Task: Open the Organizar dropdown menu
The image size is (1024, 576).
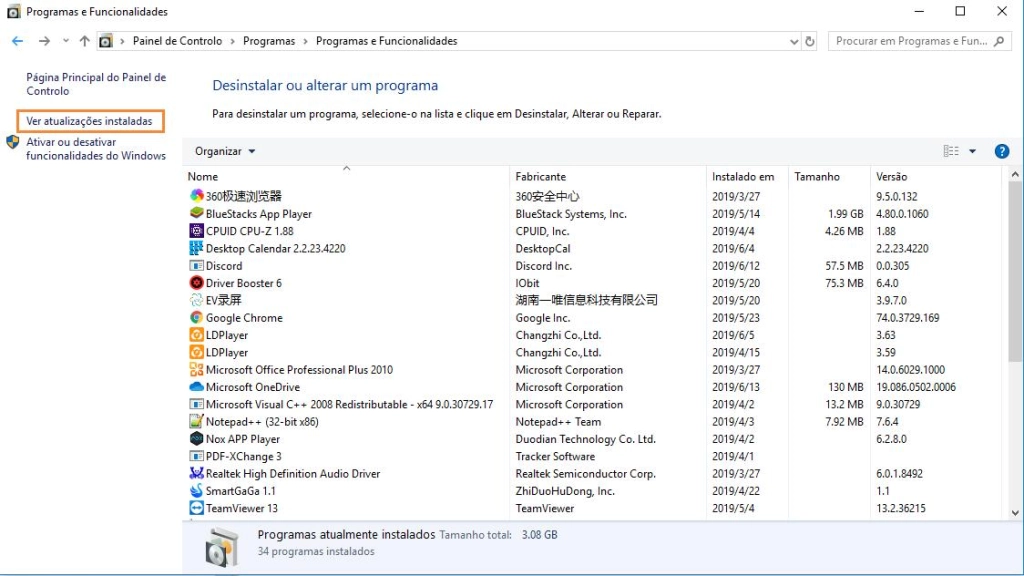Action: click(x=225, y=151)
